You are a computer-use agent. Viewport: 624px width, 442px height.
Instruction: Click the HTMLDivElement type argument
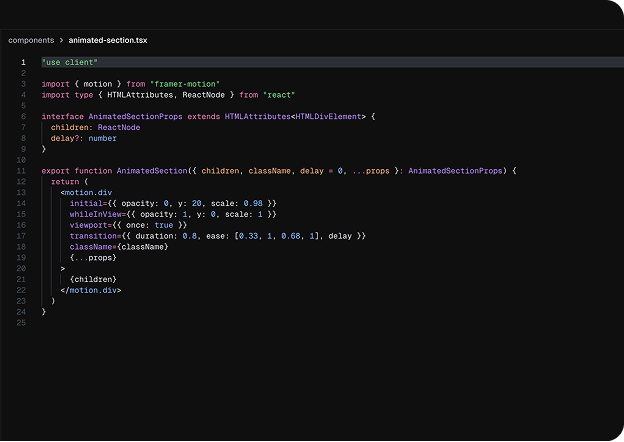click(330, 116)
